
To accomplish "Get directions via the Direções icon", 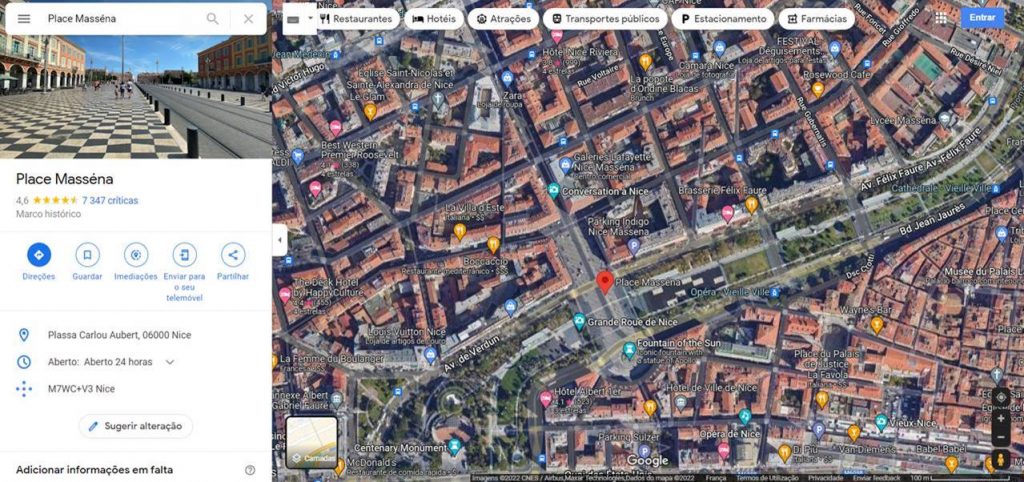I will [x=39, y=255].
